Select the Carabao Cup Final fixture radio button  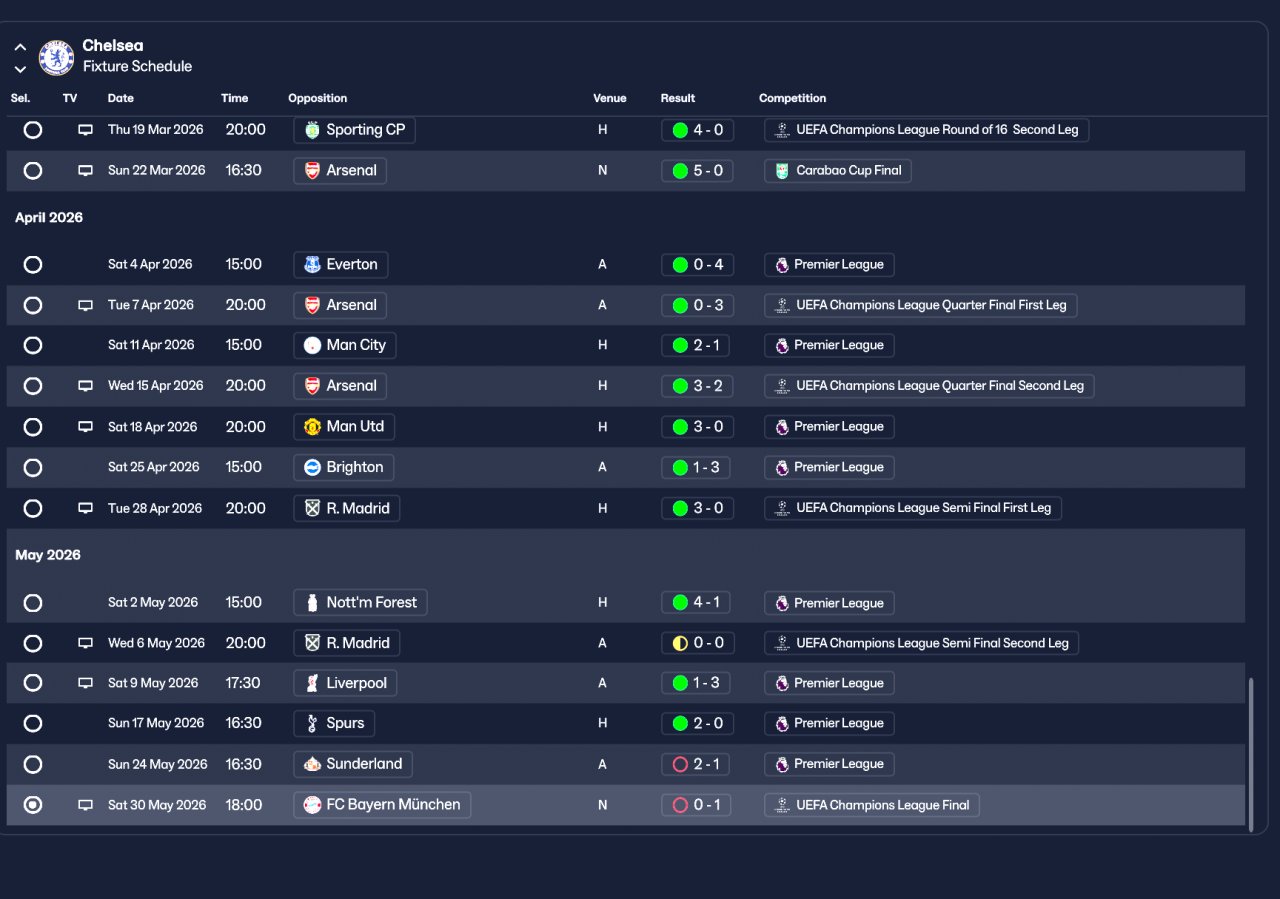click(x=33, y=170)
